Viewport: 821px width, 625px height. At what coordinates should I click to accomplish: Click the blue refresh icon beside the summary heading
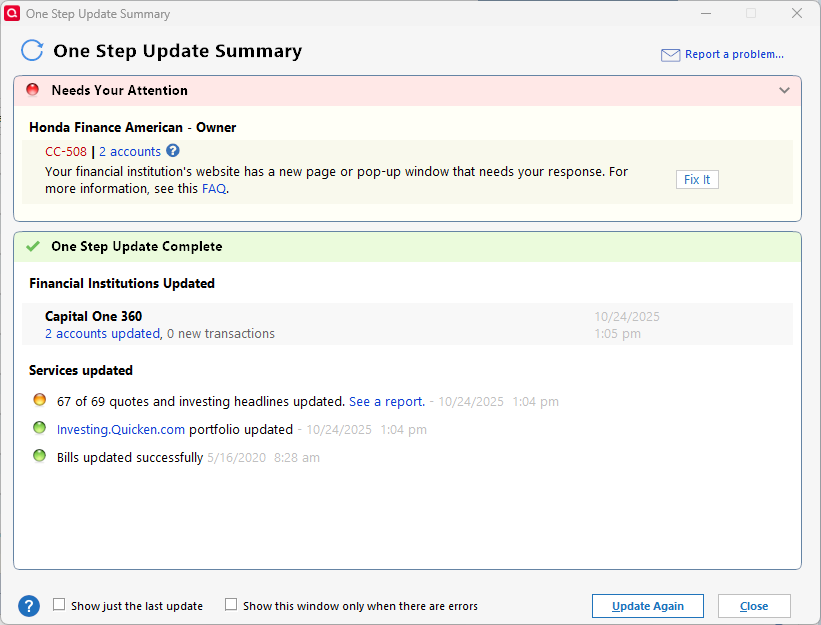(x=32, y=50)
